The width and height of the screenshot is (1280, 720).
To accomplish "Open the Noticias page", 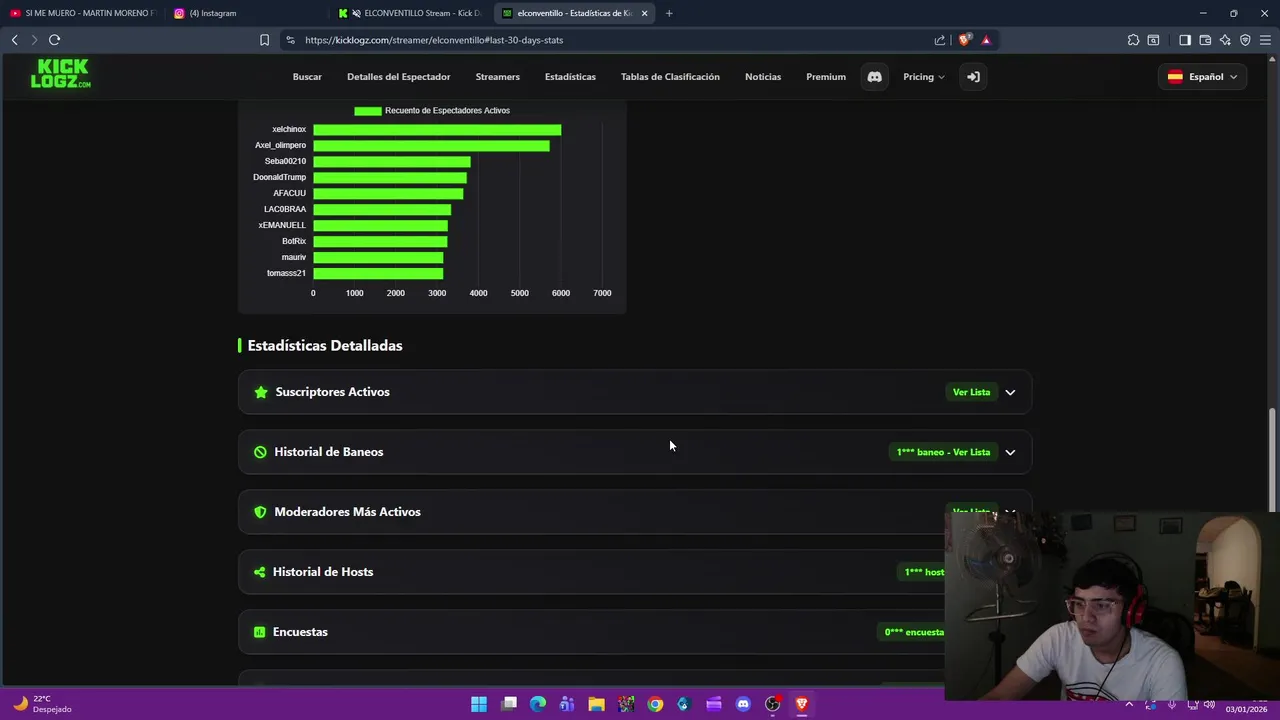I will [763, 77].
